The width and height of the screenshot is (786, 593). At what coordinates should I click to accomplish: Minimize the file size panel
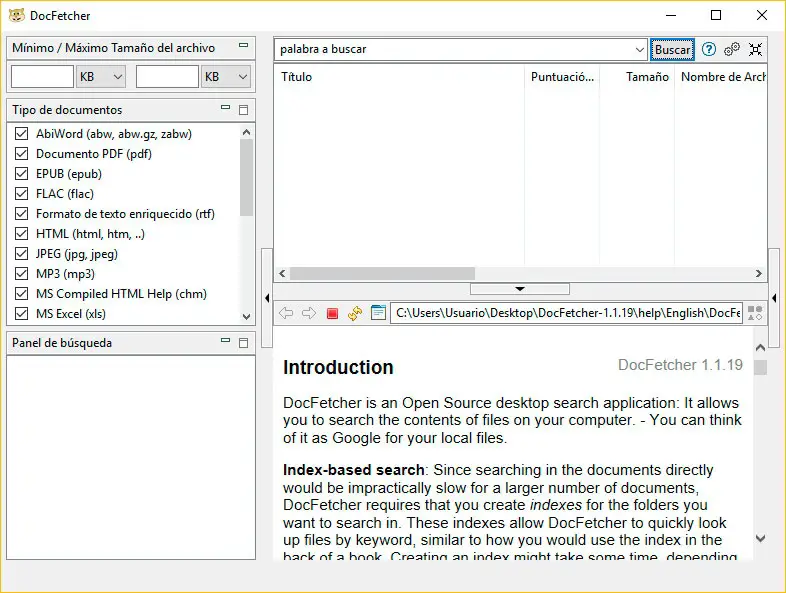click(x=244, y=45)
